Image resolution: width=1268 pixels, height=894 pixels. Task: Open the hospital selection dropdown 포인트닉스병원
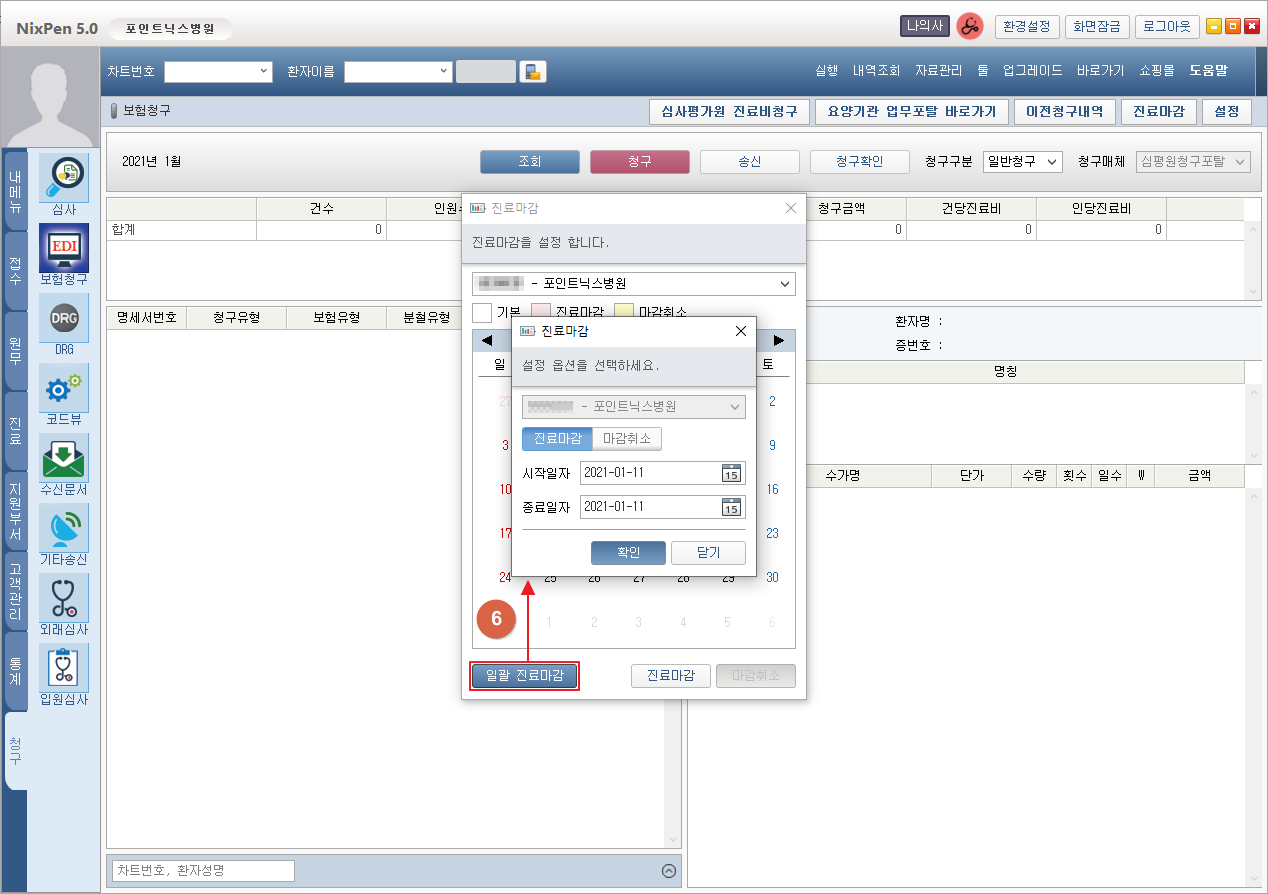click(633, 284)
